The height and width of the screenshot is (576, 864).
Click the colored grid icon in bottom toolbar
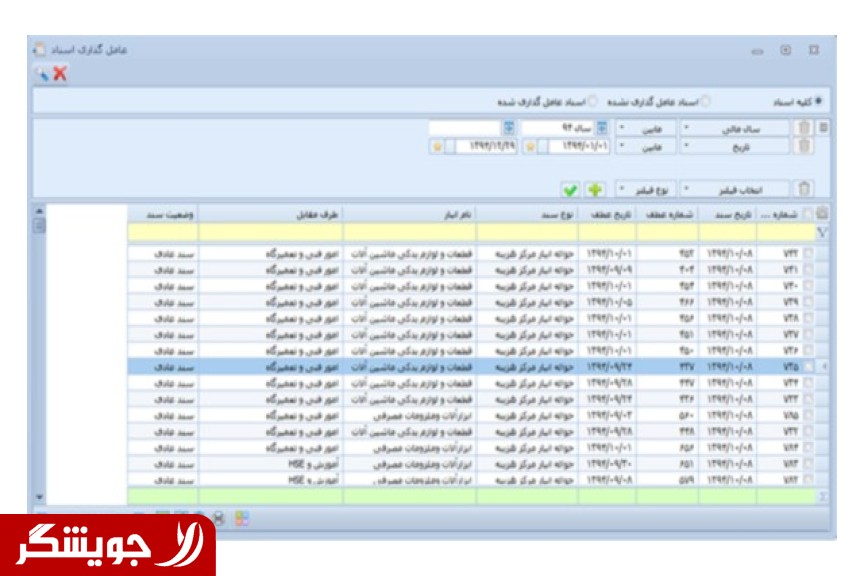click(x=241, y=518)
